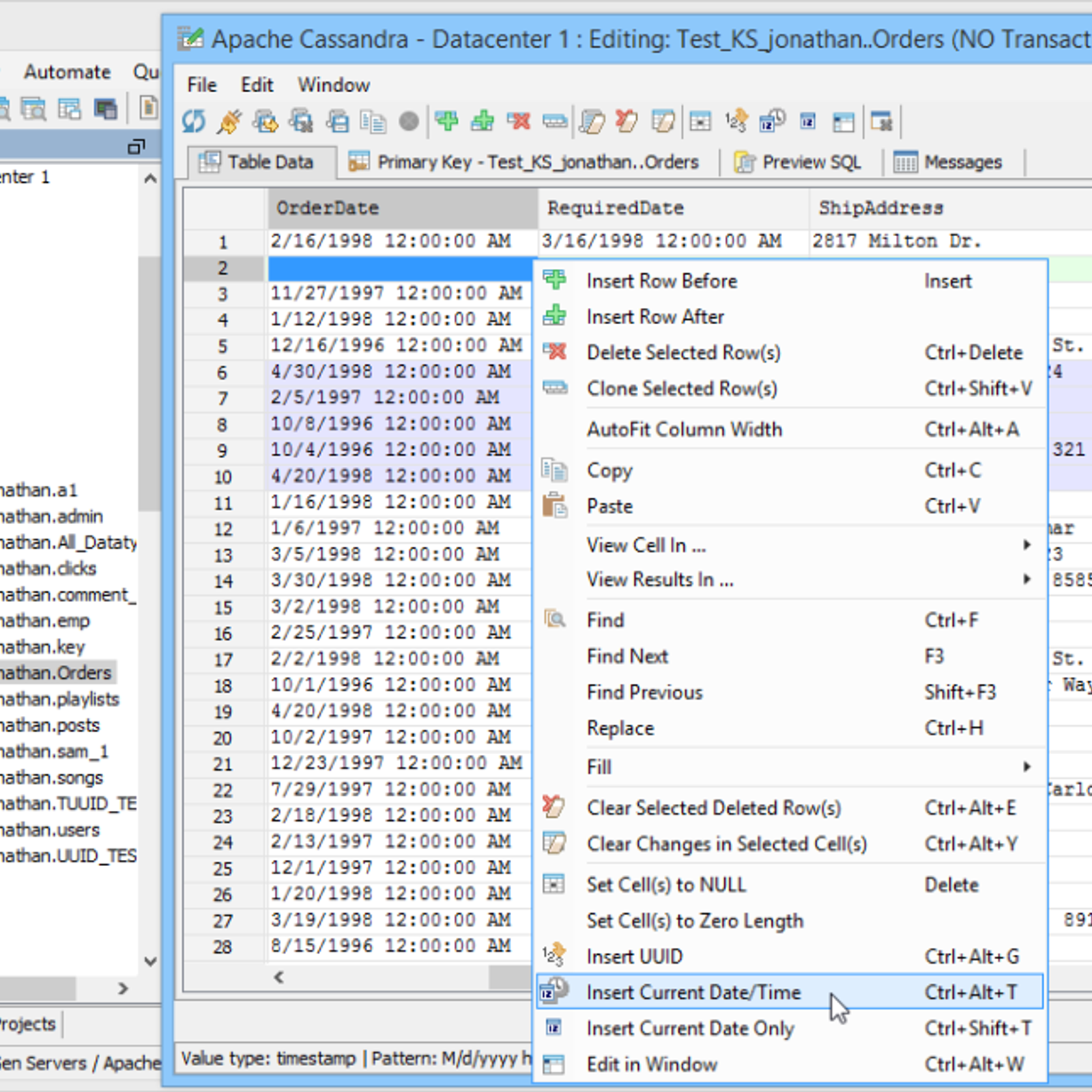Select row 5 in the data grid
The image size is (1092, 1092).
[x=223, y=345]
